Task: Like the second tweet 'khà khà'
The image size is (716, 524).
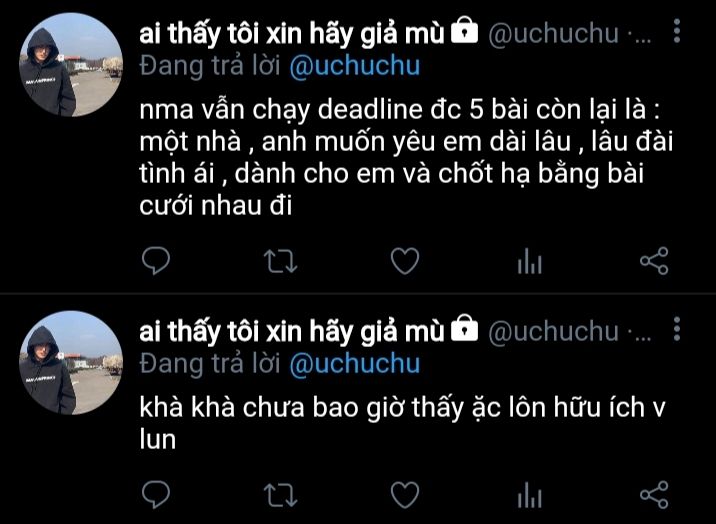Action: click(x=405, y=495)
